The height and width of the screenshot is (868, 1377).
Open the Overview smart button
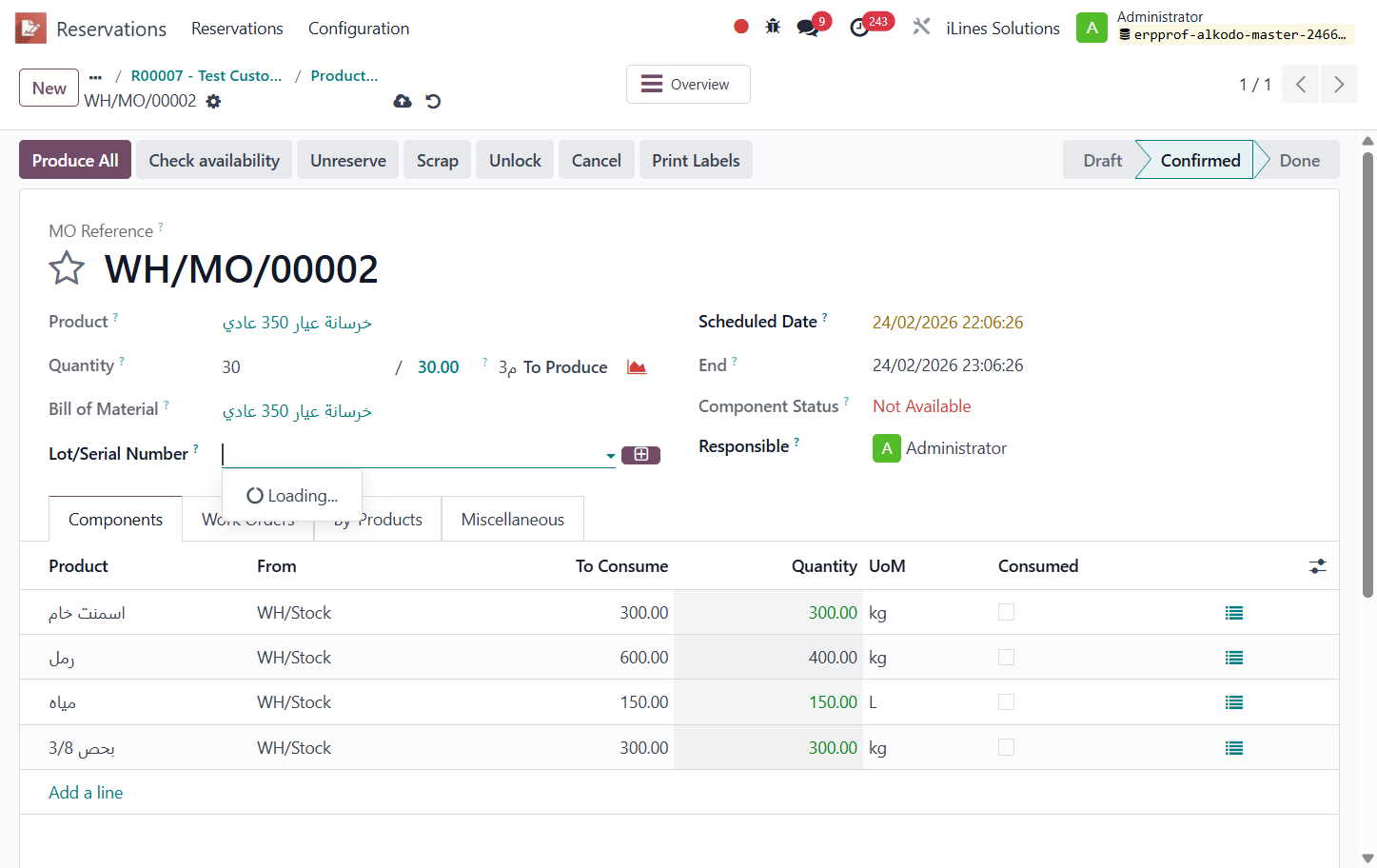pyautogui.click(x=688, y=84)
